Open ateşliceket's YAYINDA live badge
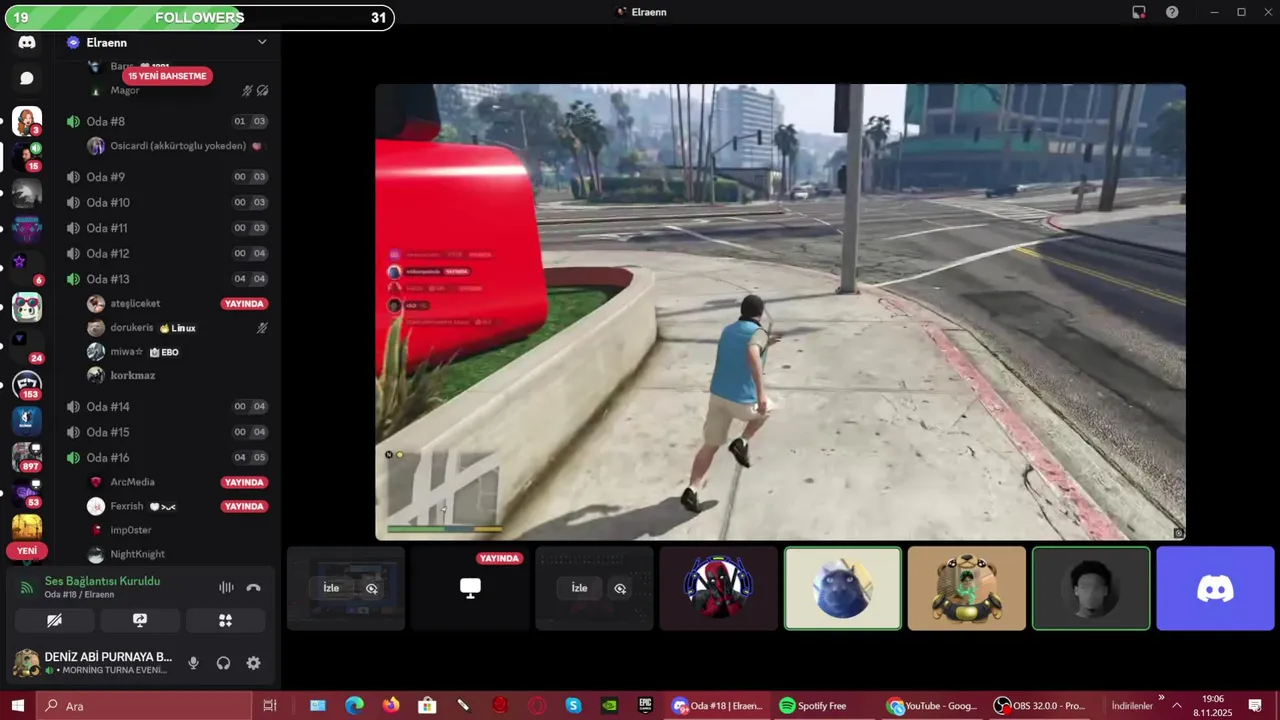The image size is (1280, 720). click(x=245, y=304)
